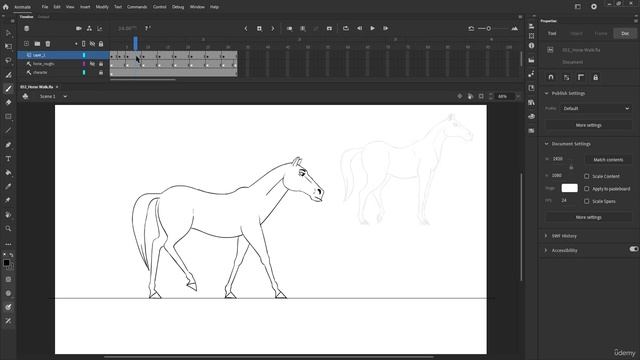Viewport: 640px width, 360px height.
Task: Select the Eyedropper tool
Action: [8, 187]
